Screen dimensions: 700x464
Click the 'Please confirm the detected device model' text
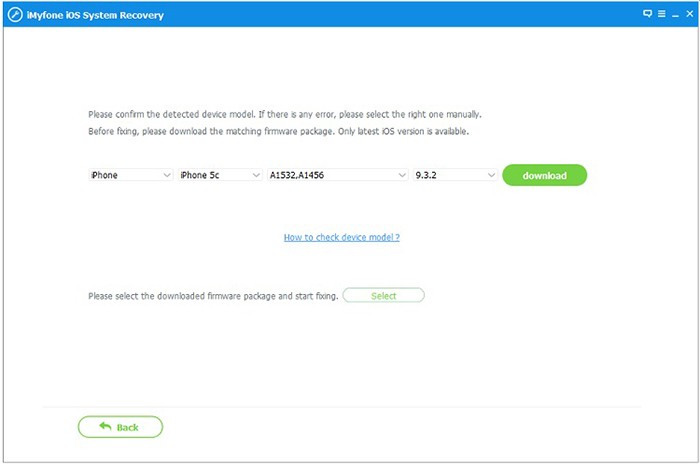285,114
